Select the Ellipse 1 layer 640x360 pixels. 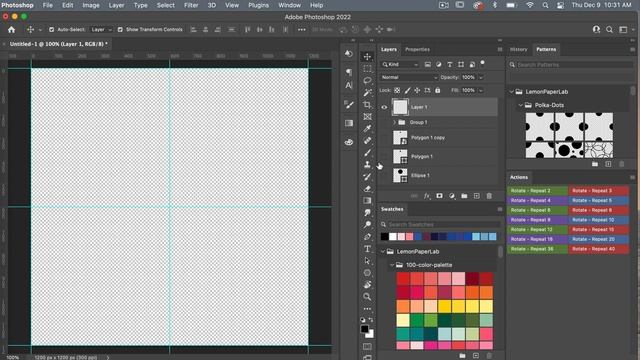438,176
